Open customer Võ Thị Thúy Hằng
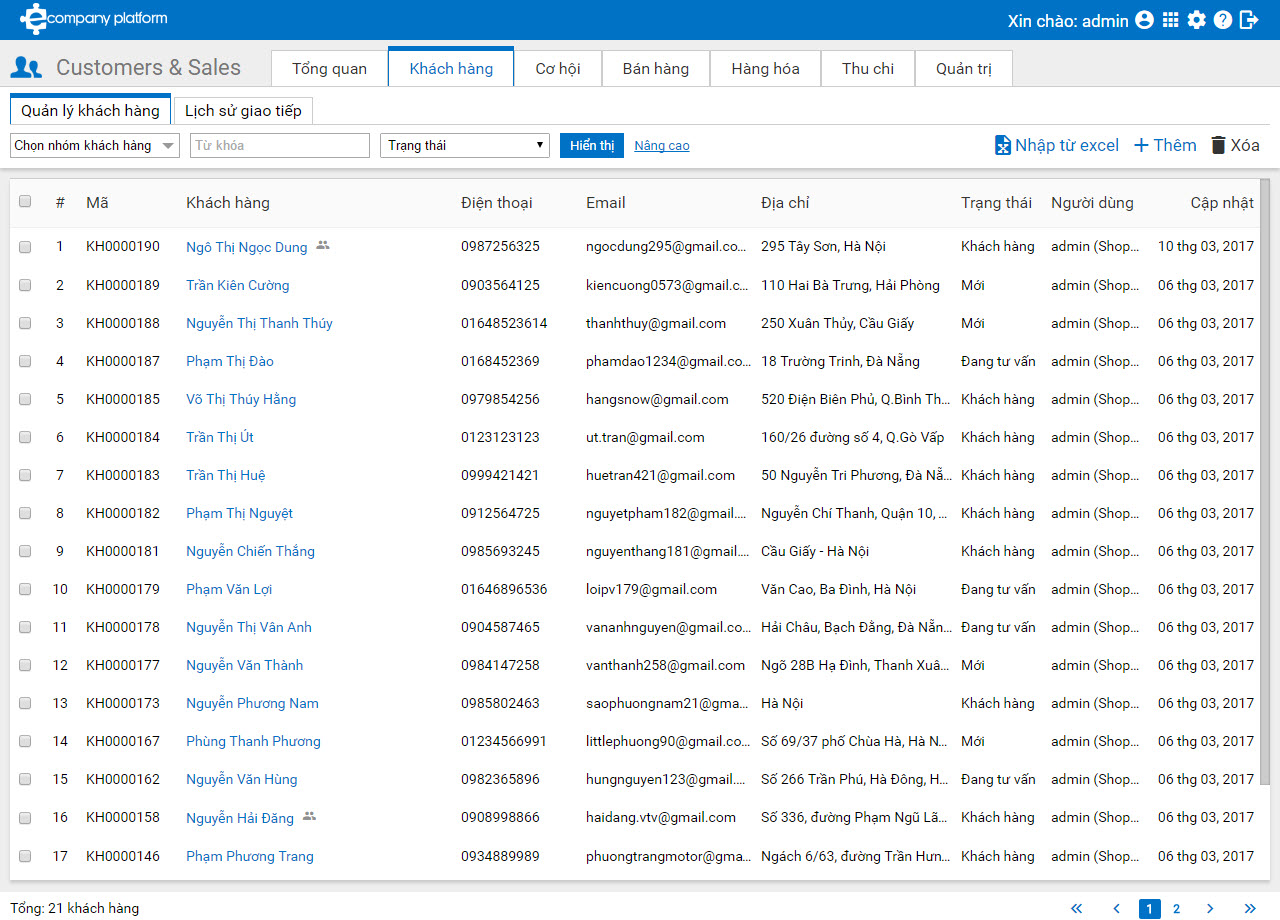 (x=241, y=399)
